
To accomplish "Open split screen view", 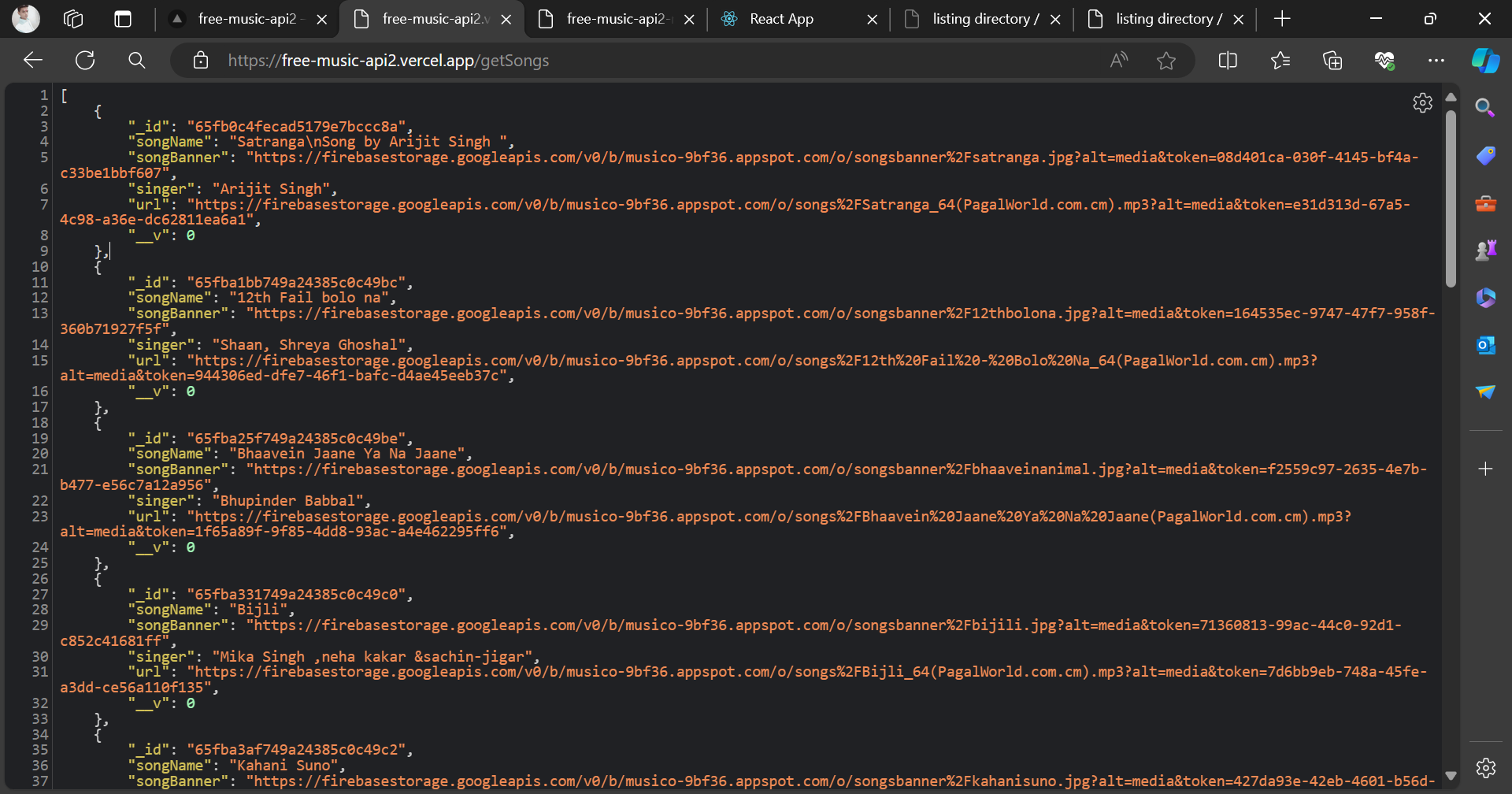I will [1228, 61].
